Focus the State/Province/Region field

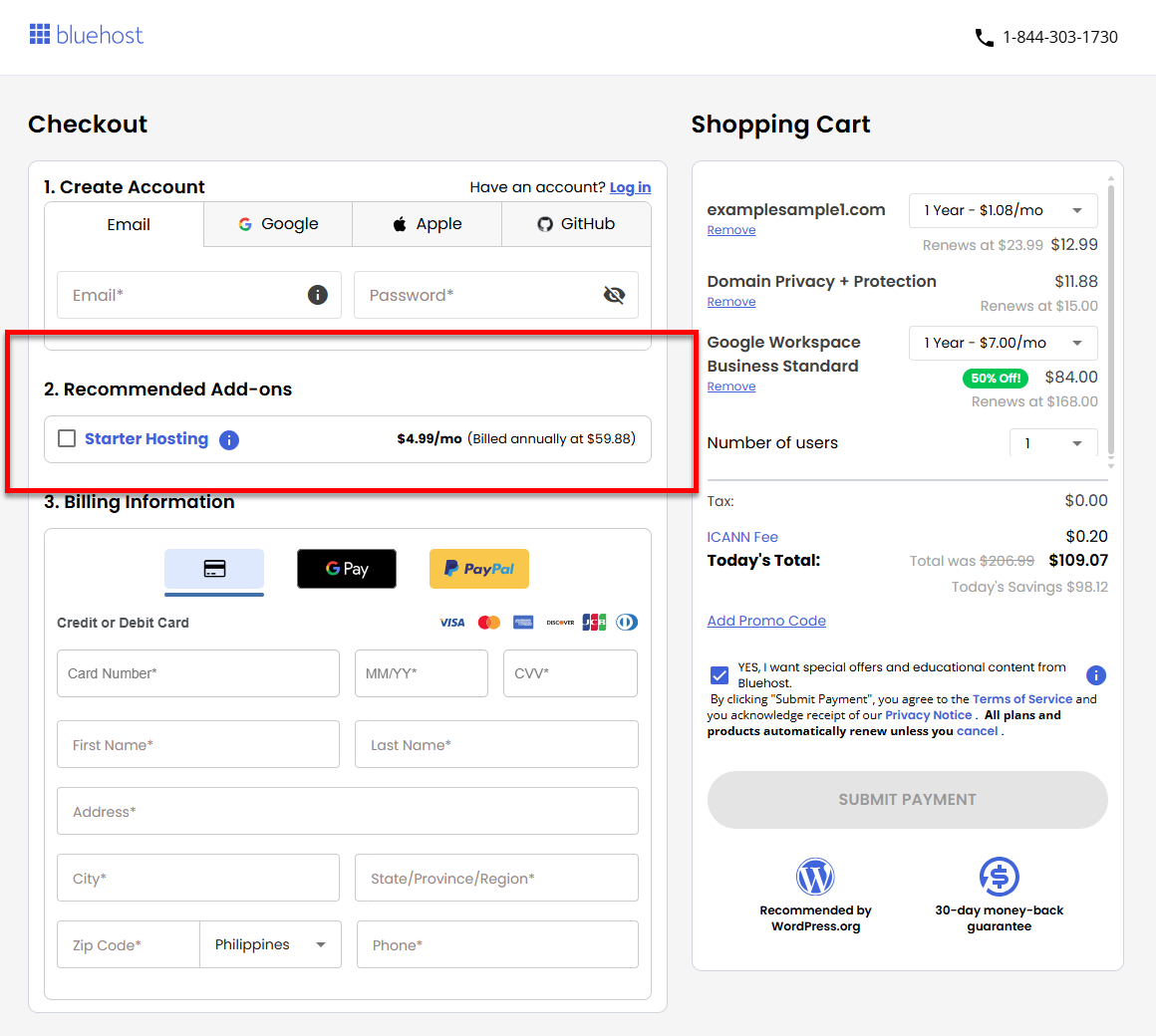[x=497, y=878]
